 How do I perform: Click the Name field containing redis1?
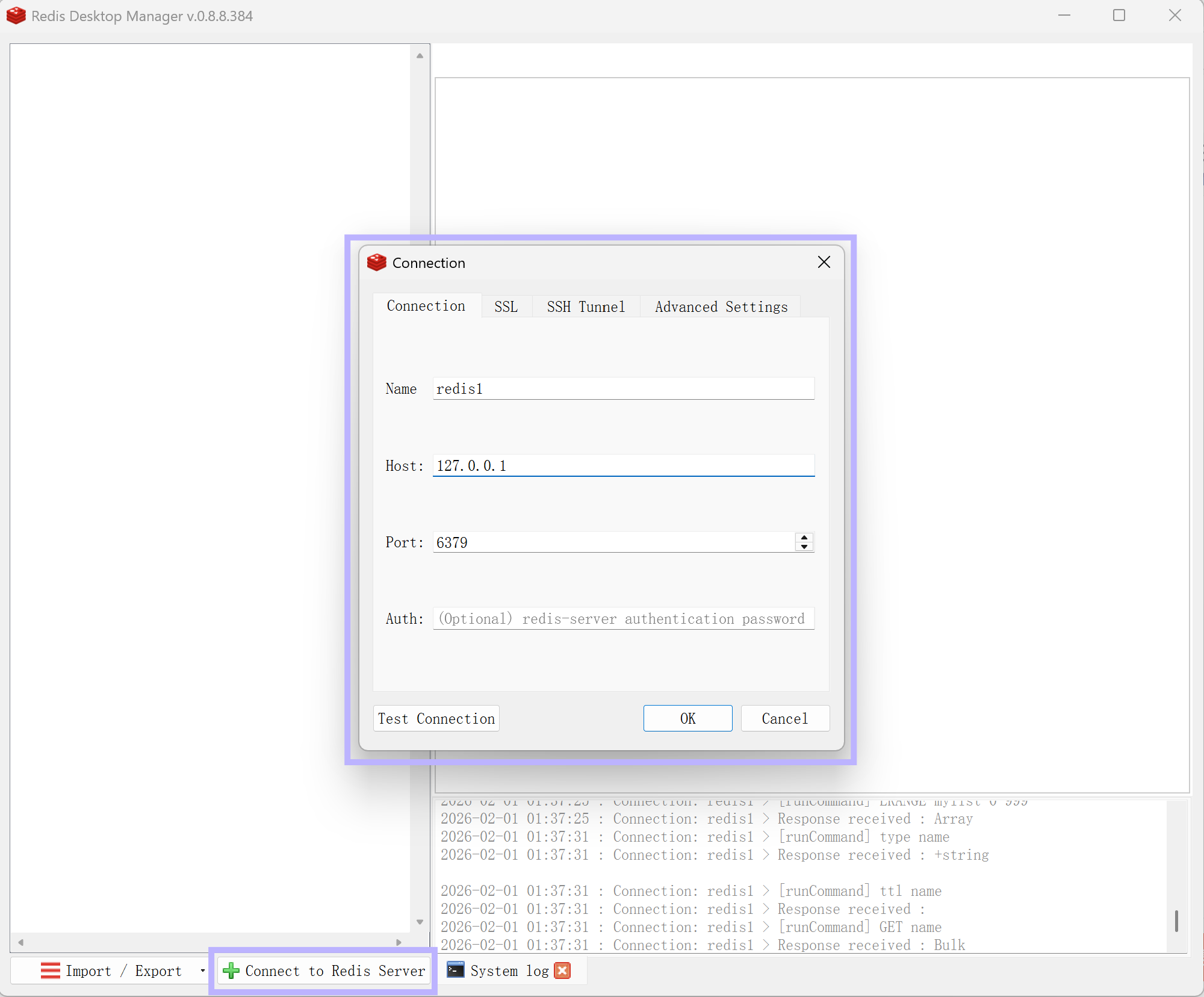pyautogui.click(x=624, y=388)
